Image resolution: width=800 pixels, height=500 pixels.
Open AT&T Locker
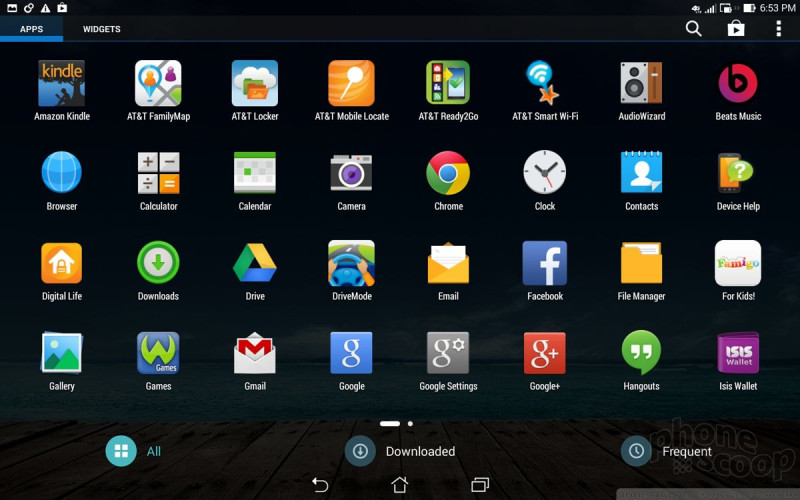point(255,83)
